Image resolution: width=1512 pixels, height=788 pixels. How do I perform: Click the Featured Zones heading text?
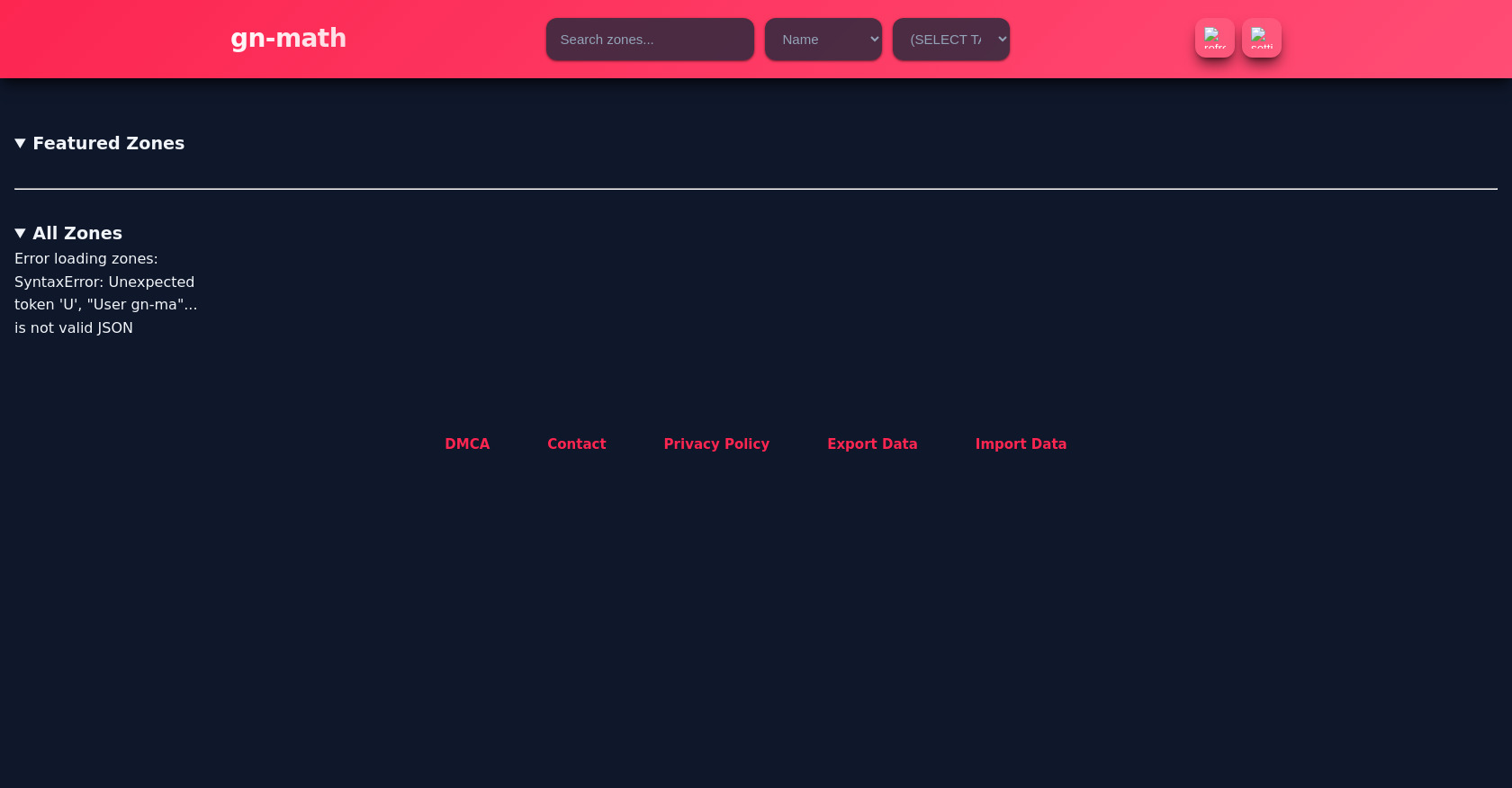108,144
